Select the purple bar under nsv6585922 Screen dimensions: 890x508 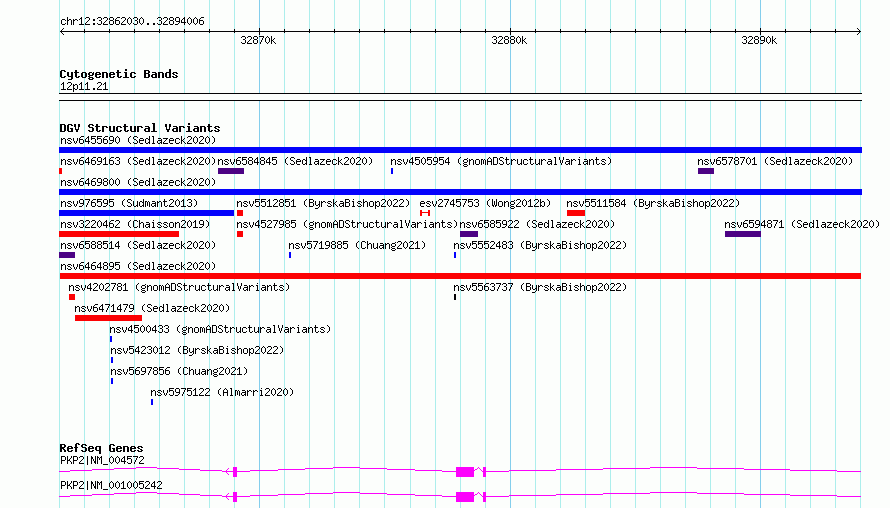point(469,234)
